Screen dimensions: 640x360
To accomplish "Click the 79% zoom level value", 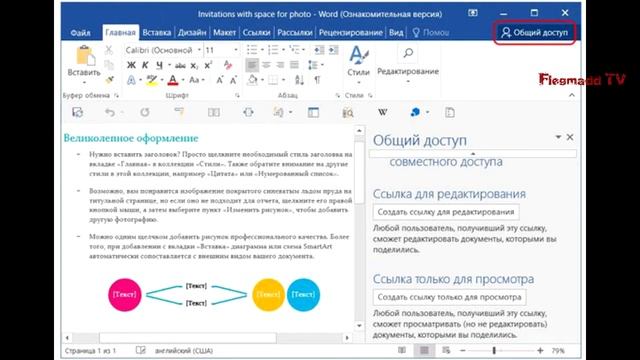I will tap(558, 351).
